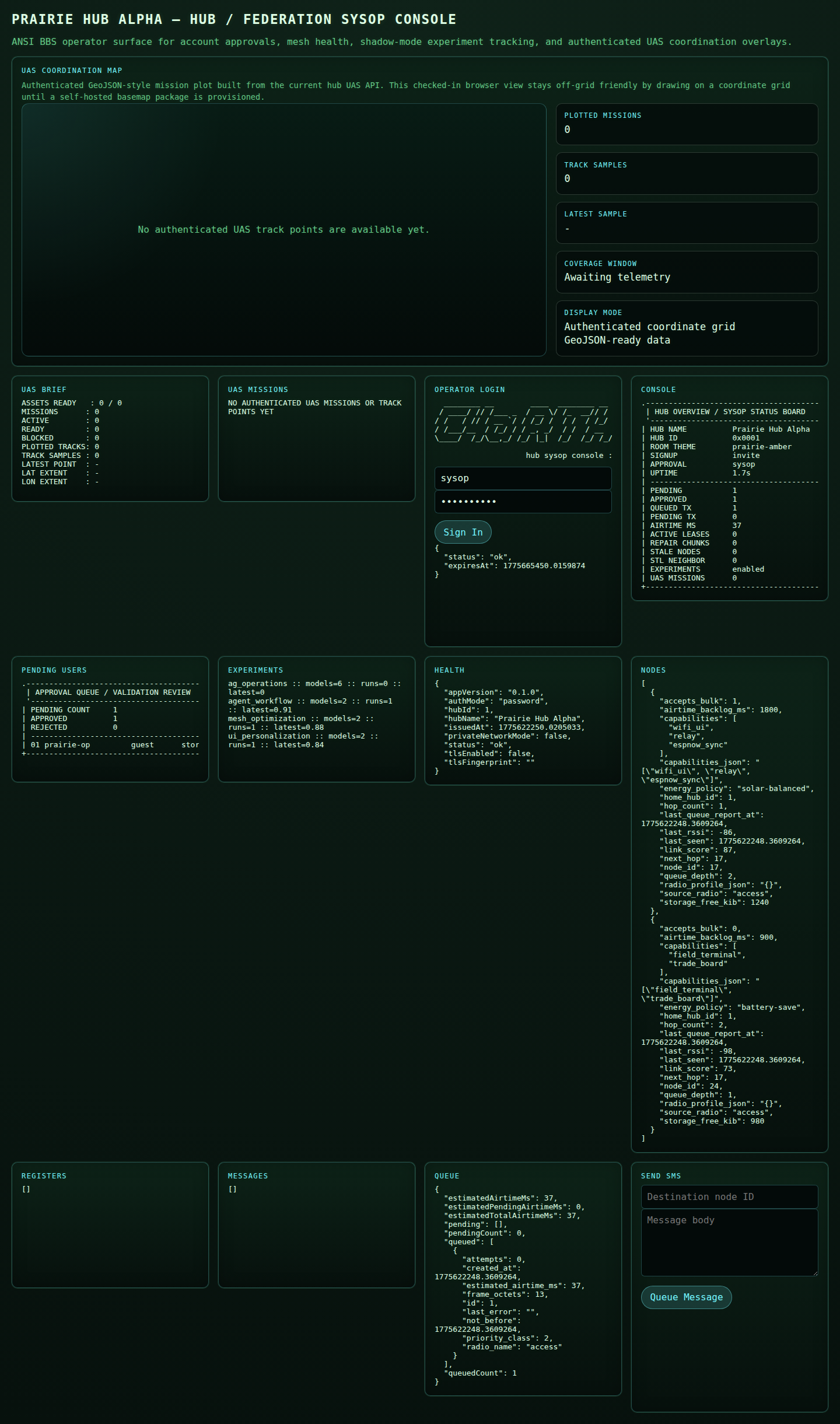Click the NODES panel heading

[653, 670]
